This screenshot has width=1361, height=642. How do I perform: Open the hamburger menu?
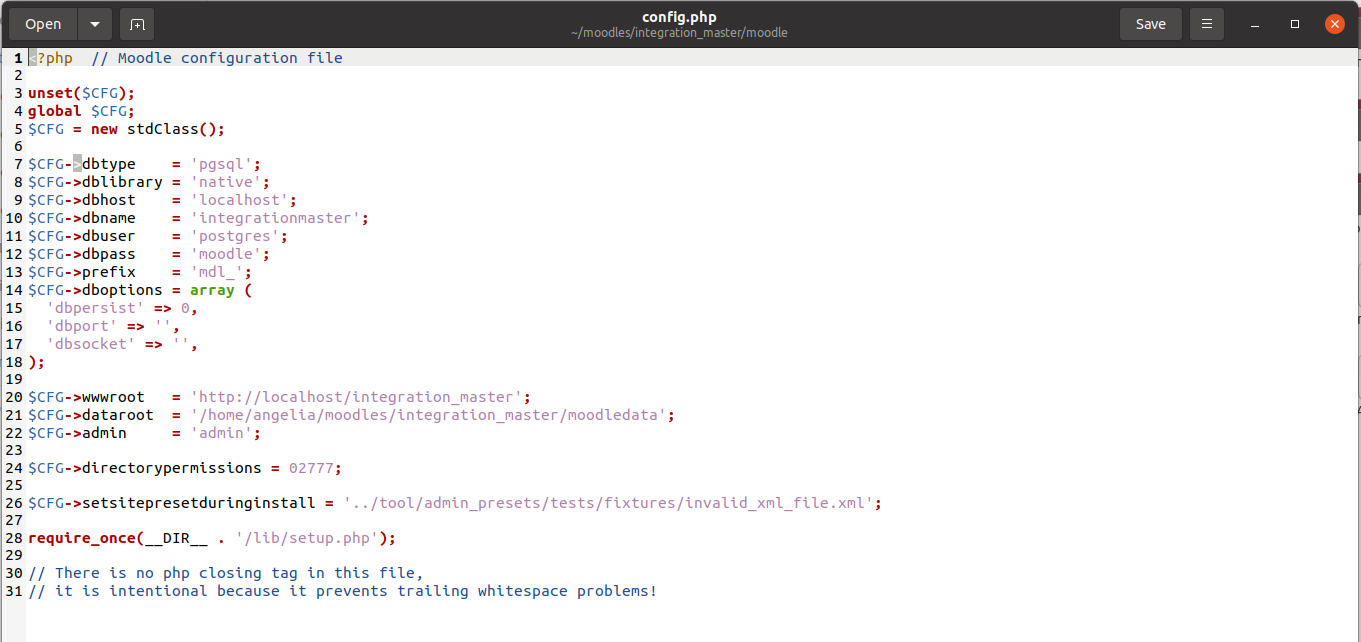[1207, 24]
